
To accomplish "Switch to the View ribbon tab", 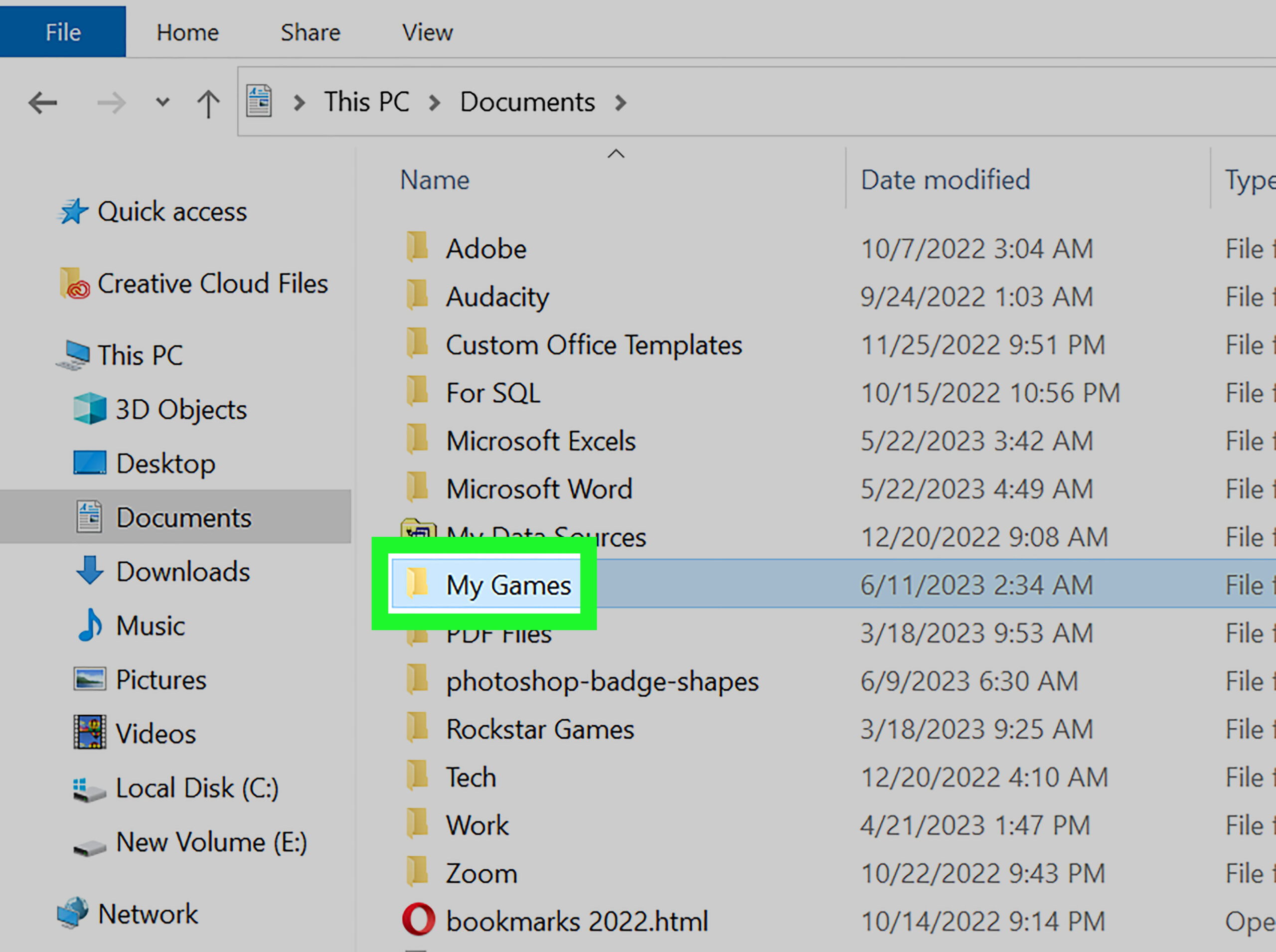I will pos(427,32).
